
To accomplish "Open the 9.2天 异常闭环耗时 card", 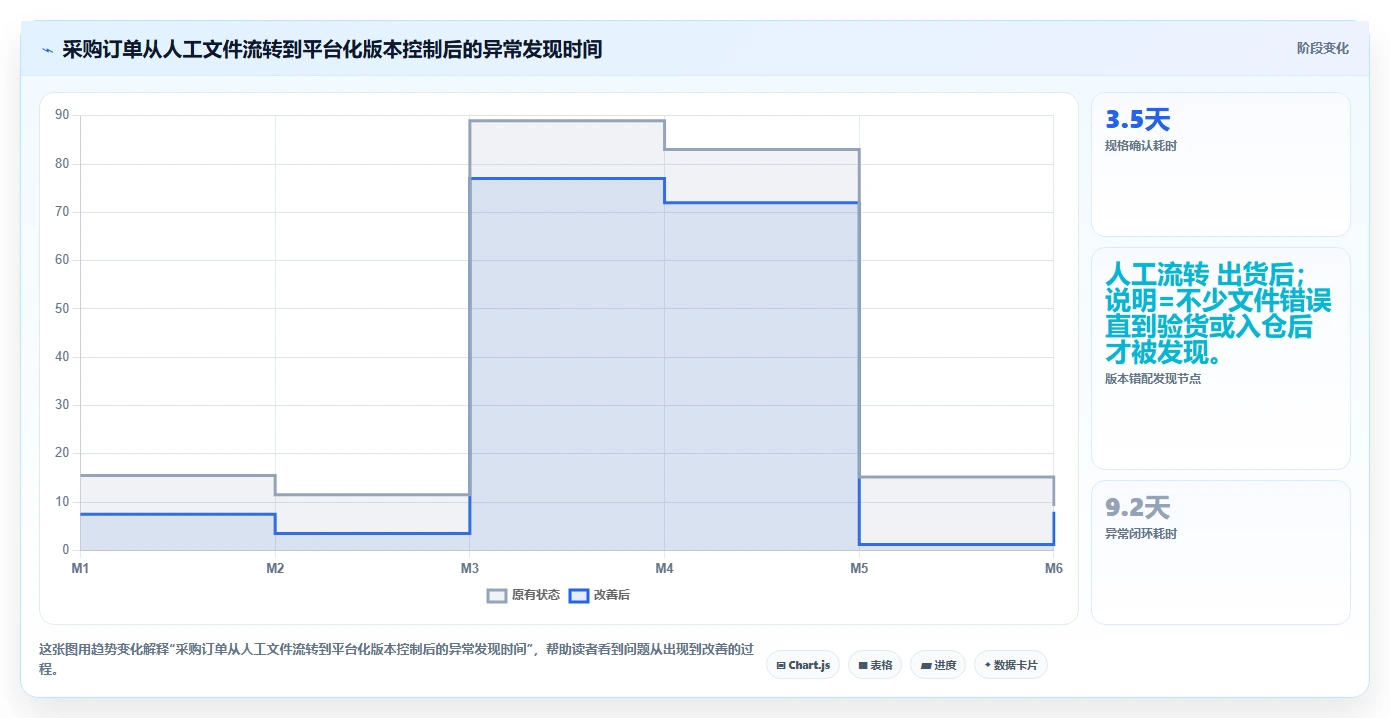I will [1221, 552].
